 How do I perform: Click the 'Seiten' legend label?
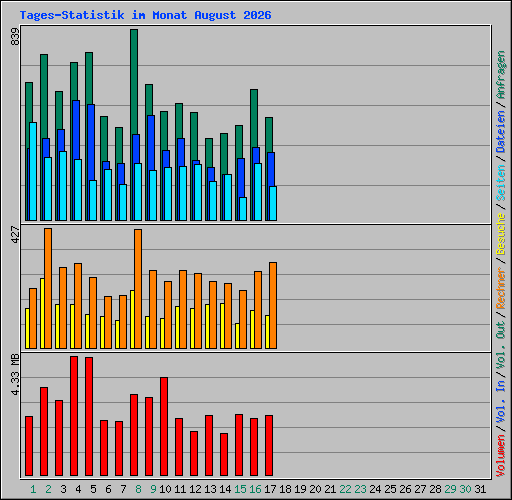pos(501,183)
